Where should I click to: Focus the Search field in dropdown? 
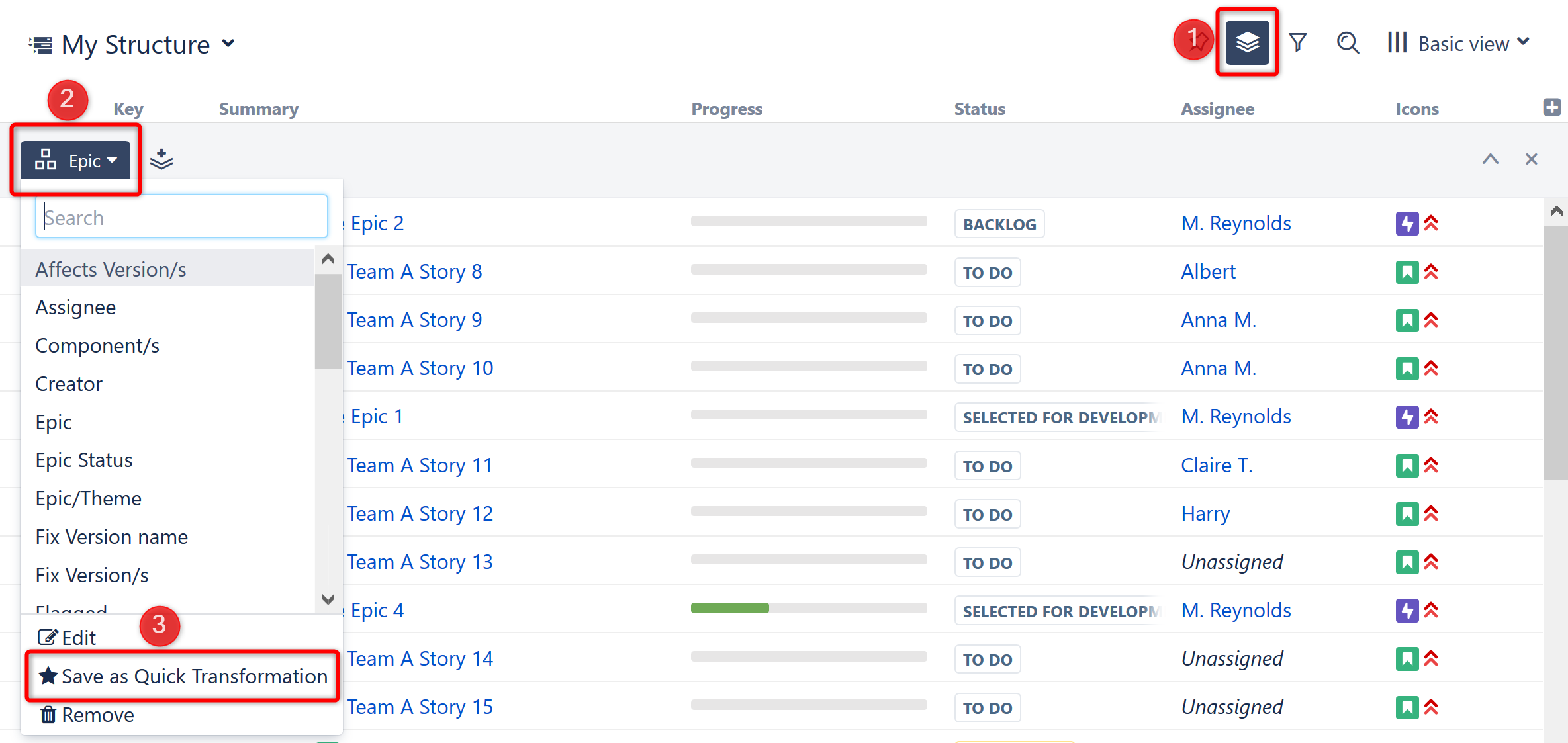point(181,217)
